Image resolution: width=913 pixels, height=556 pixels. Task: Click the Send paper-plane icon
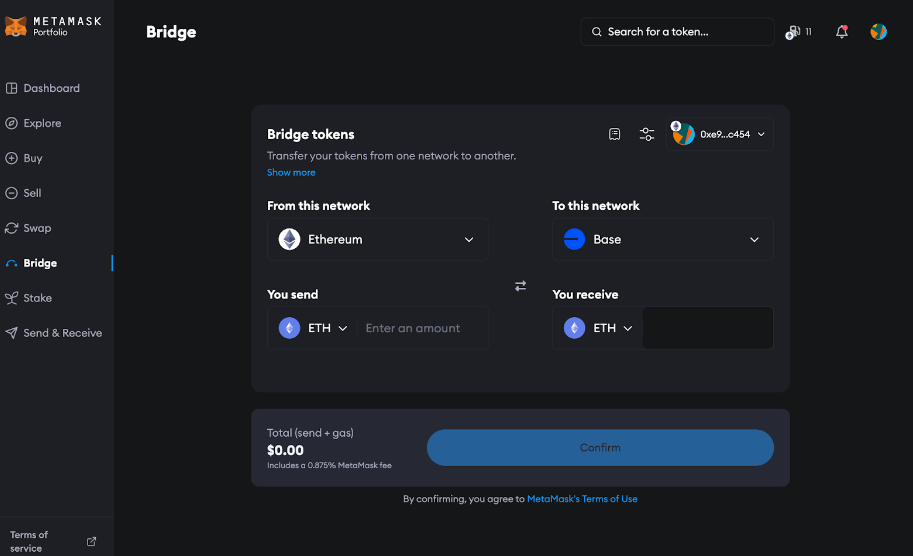click(11, 333)
